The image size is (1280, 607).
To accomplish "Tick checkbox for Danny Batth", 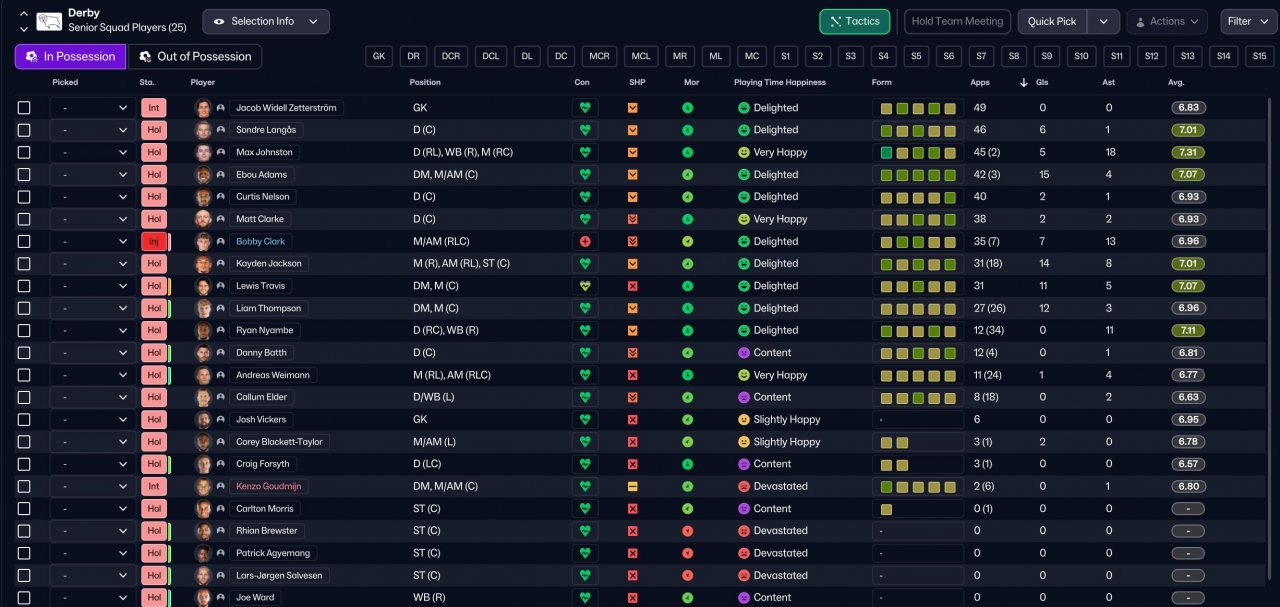I will 24,353.
